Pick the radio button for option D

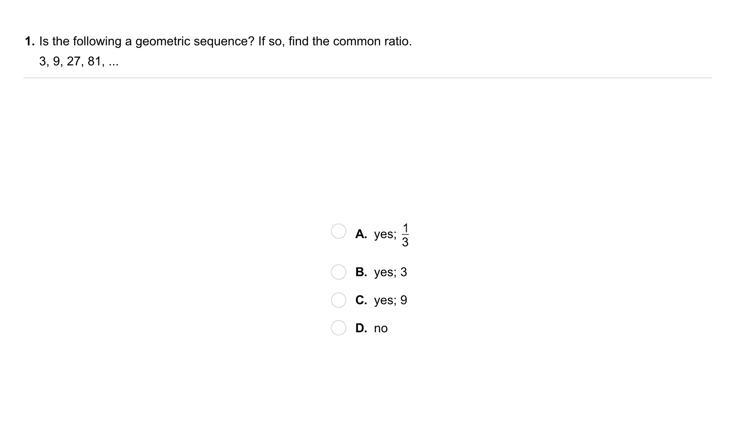pos(338,328)
